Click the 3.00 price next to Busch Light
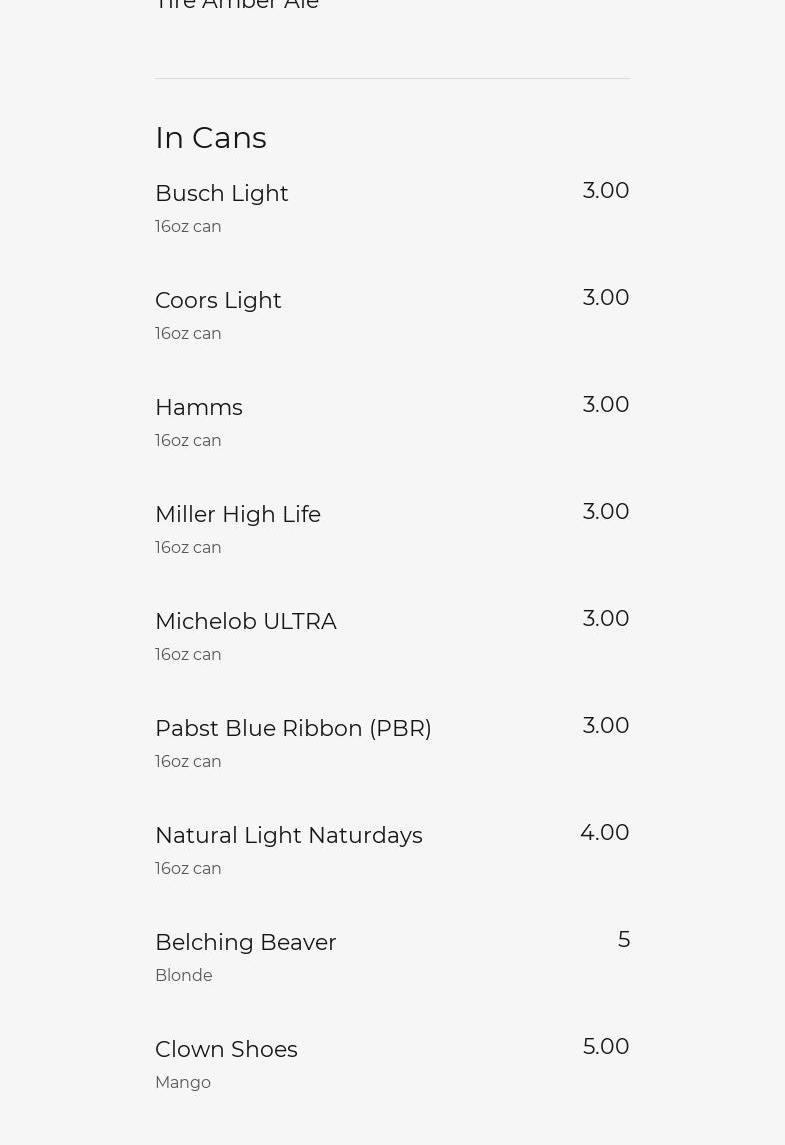 point(606,191)
